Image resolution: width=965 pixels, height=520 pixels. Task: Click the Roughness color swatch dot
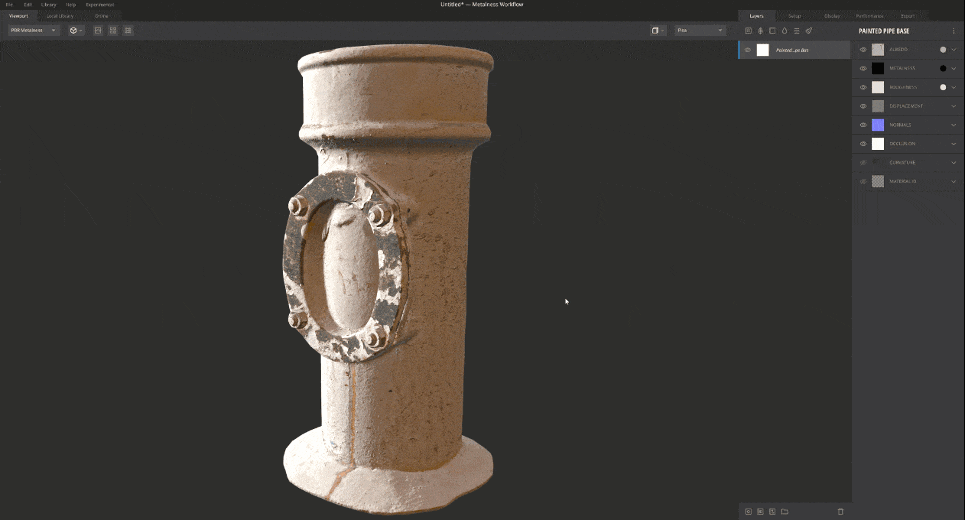942,87
